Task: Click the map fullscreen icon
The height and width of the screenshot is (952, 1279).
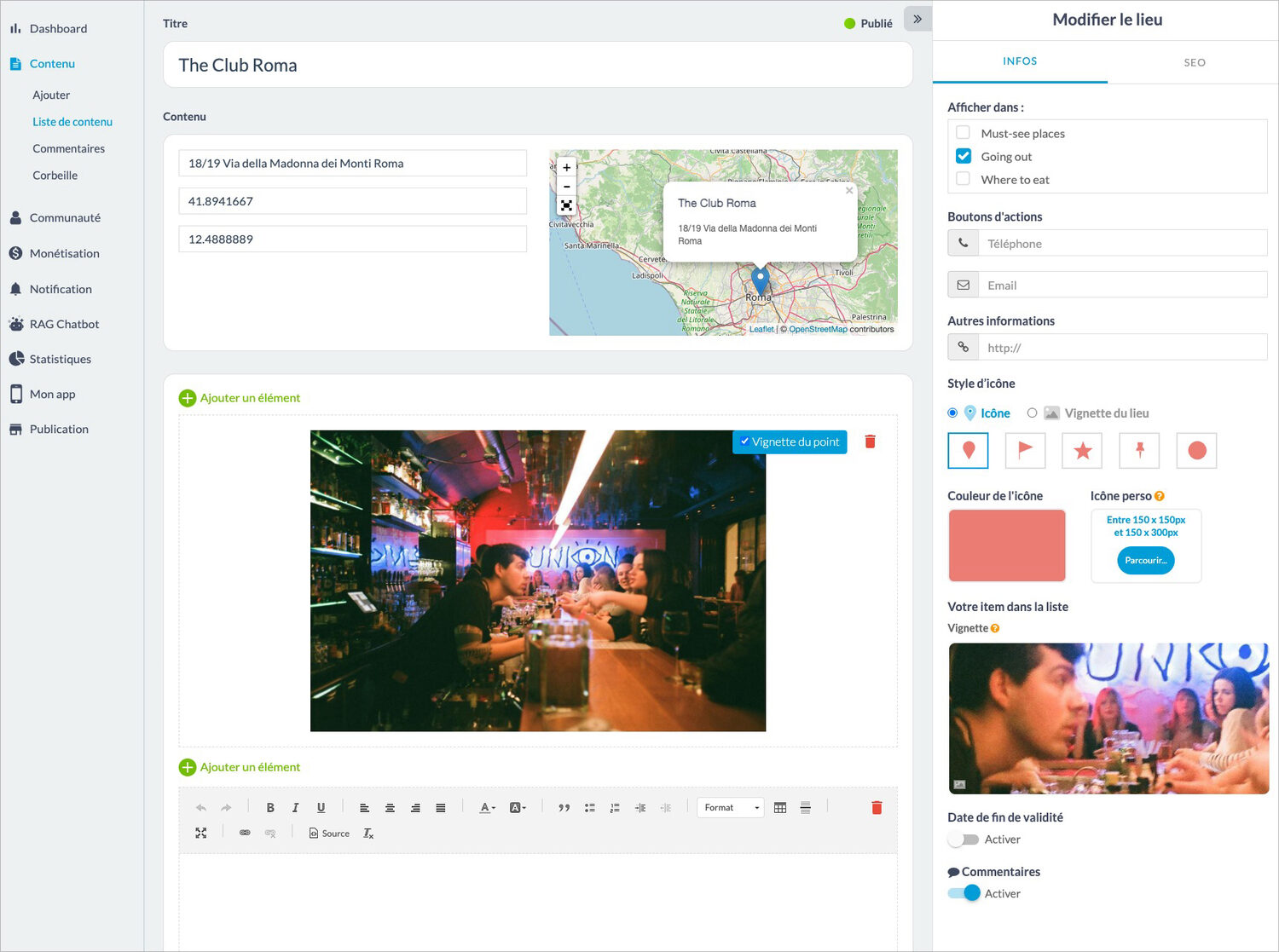Action: (566, 205)
